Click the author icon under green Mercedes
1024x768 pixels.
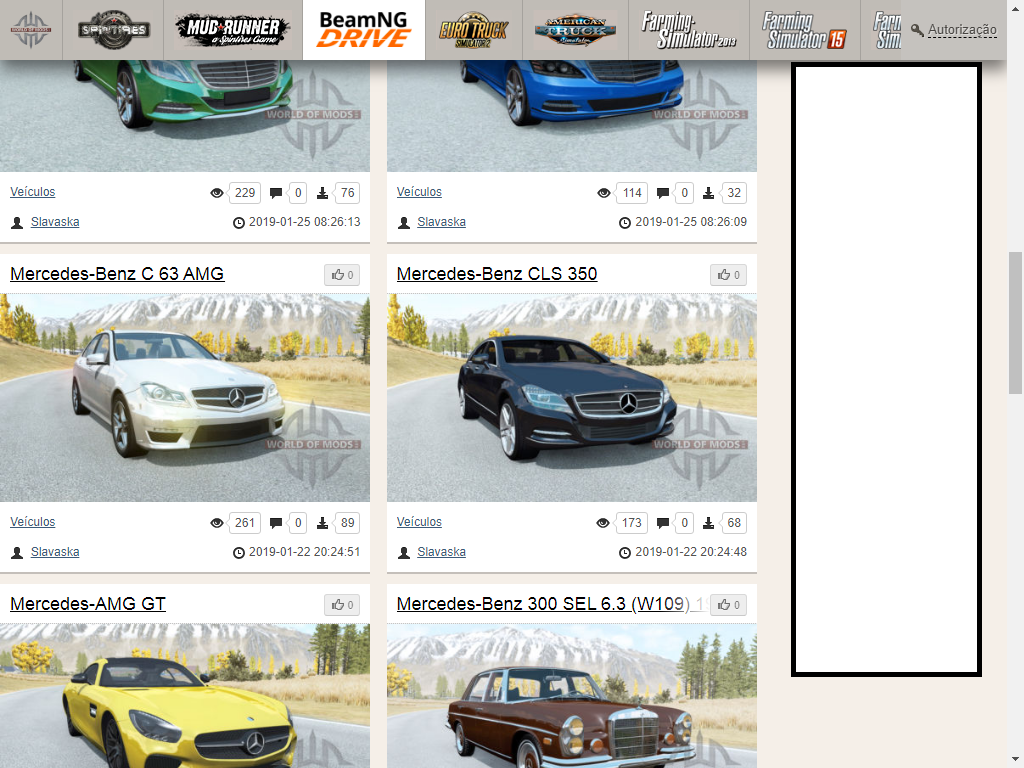coord(18,223)
